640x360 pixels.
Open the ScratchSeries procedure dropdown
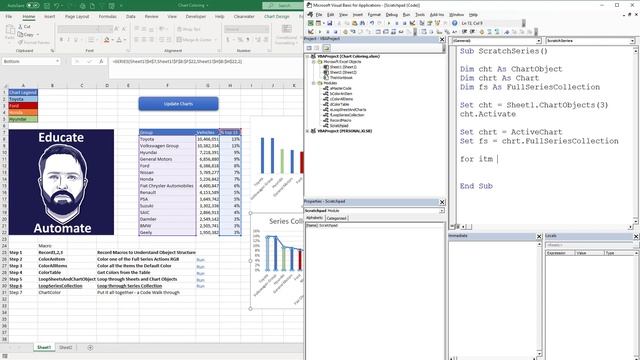point(632,41)
